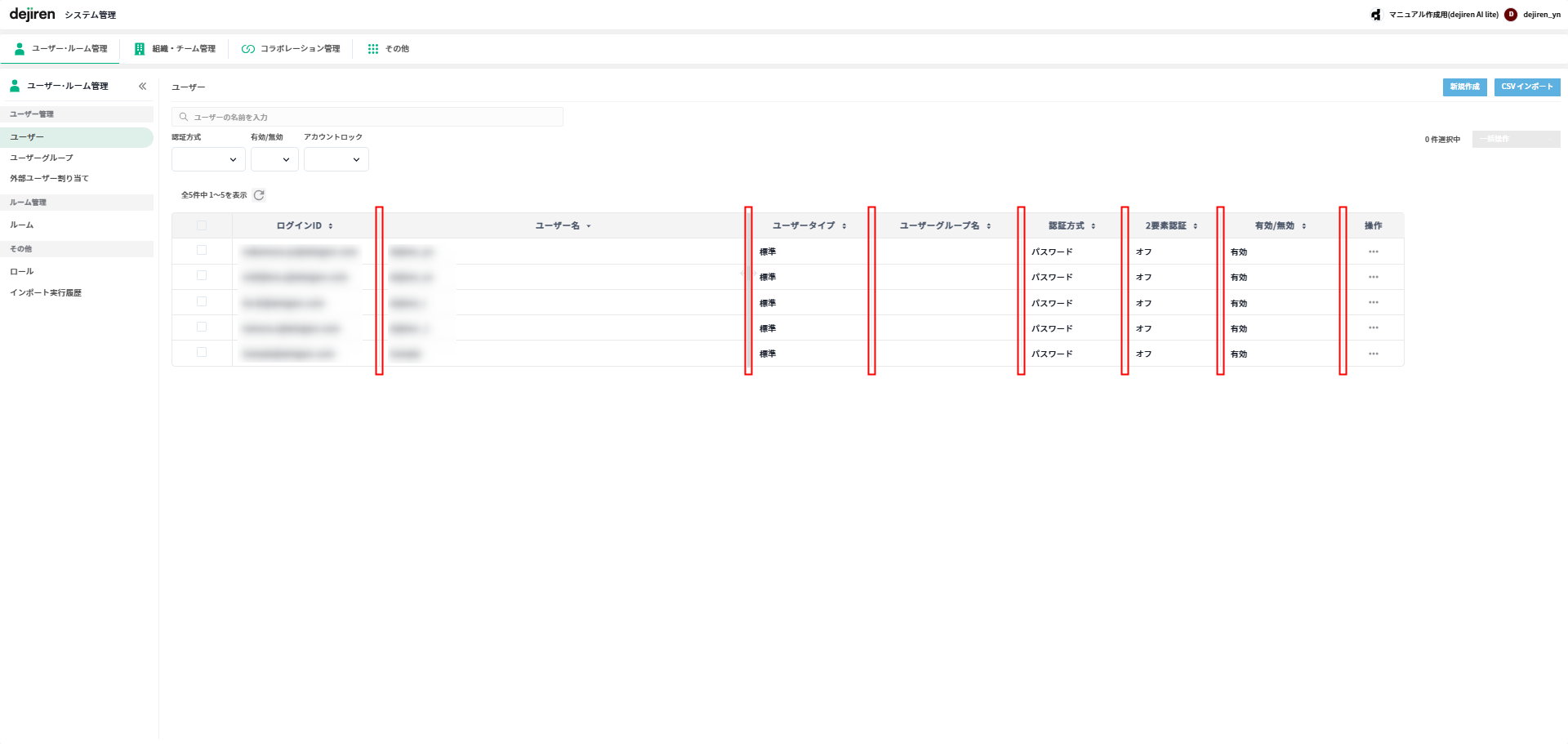
Task: Check the first user row checkbox
Action: 202,251
